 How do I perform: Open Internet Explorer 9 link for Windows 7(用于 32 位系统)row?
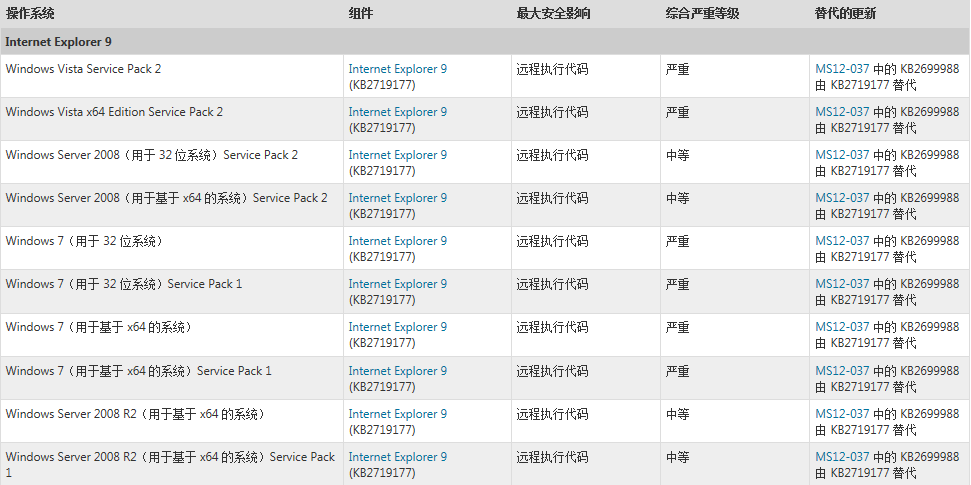pyautogui.click(x=398, y=241)
